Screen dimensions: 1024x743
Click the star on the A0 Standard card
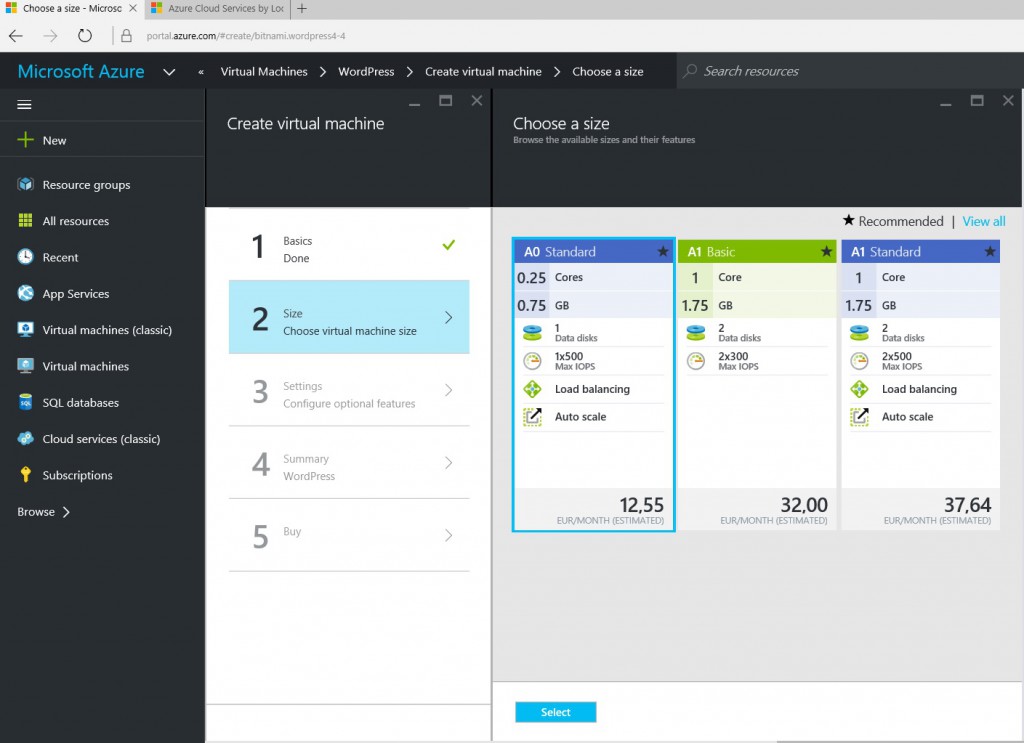click(x=663, y=251)
